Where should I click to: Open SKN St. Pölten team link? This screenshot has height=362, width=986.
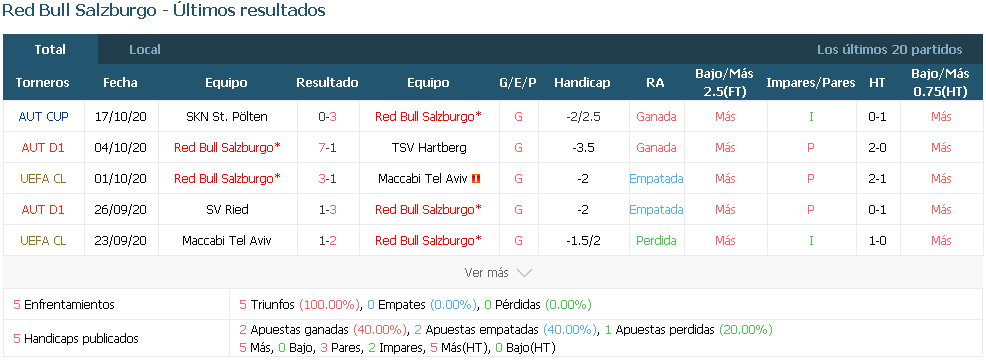227,116
